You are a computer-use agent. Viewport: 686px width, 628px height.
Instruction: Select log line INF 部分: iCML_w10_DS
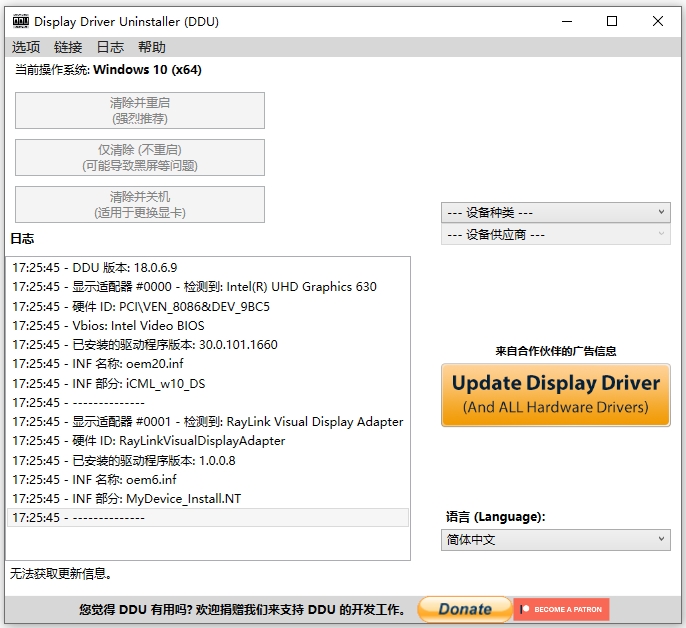(x=208, y=383)
